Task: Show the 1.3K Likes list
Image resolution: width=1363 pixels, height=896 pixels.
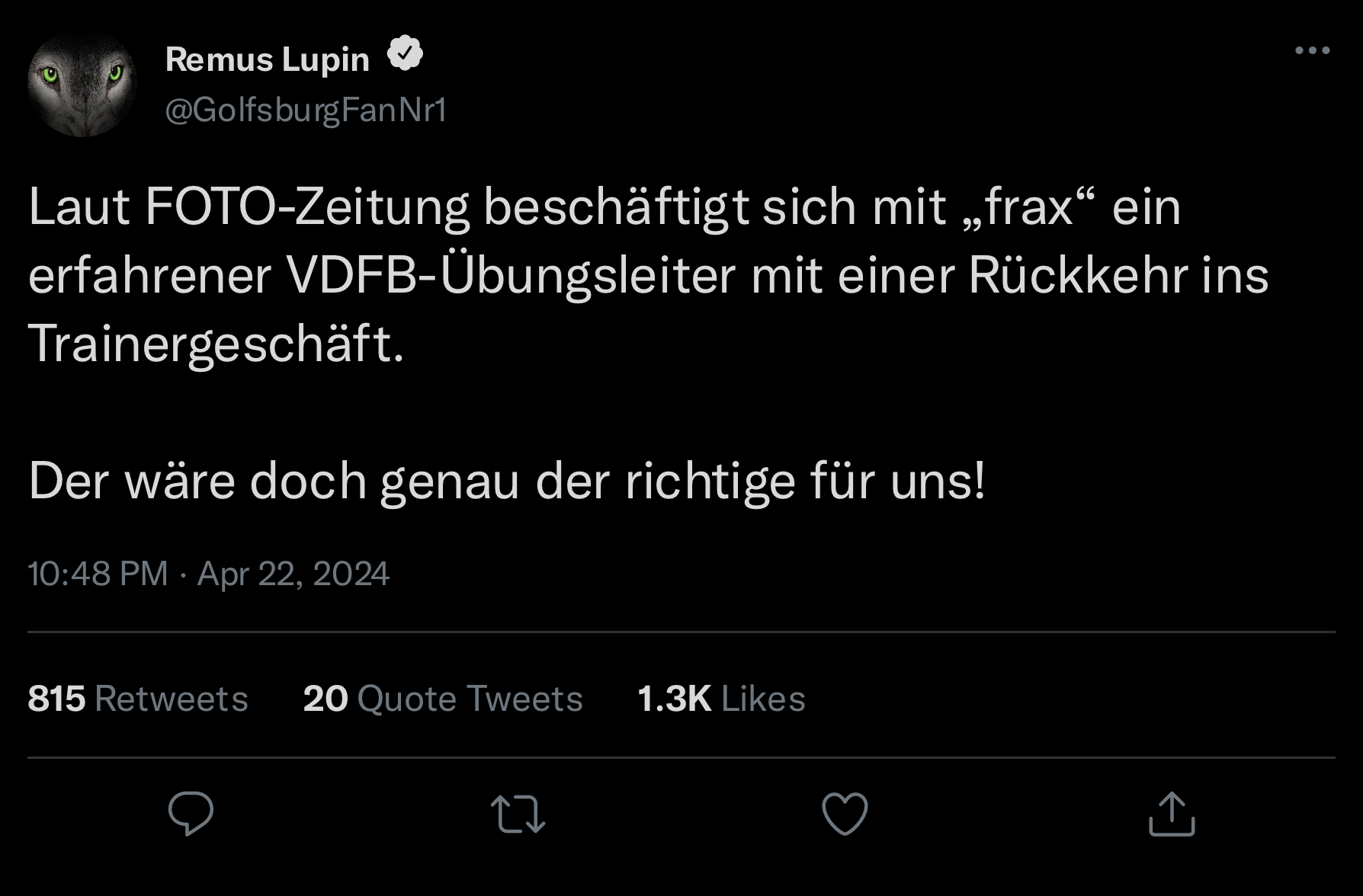Action: [x=721, y=698]
